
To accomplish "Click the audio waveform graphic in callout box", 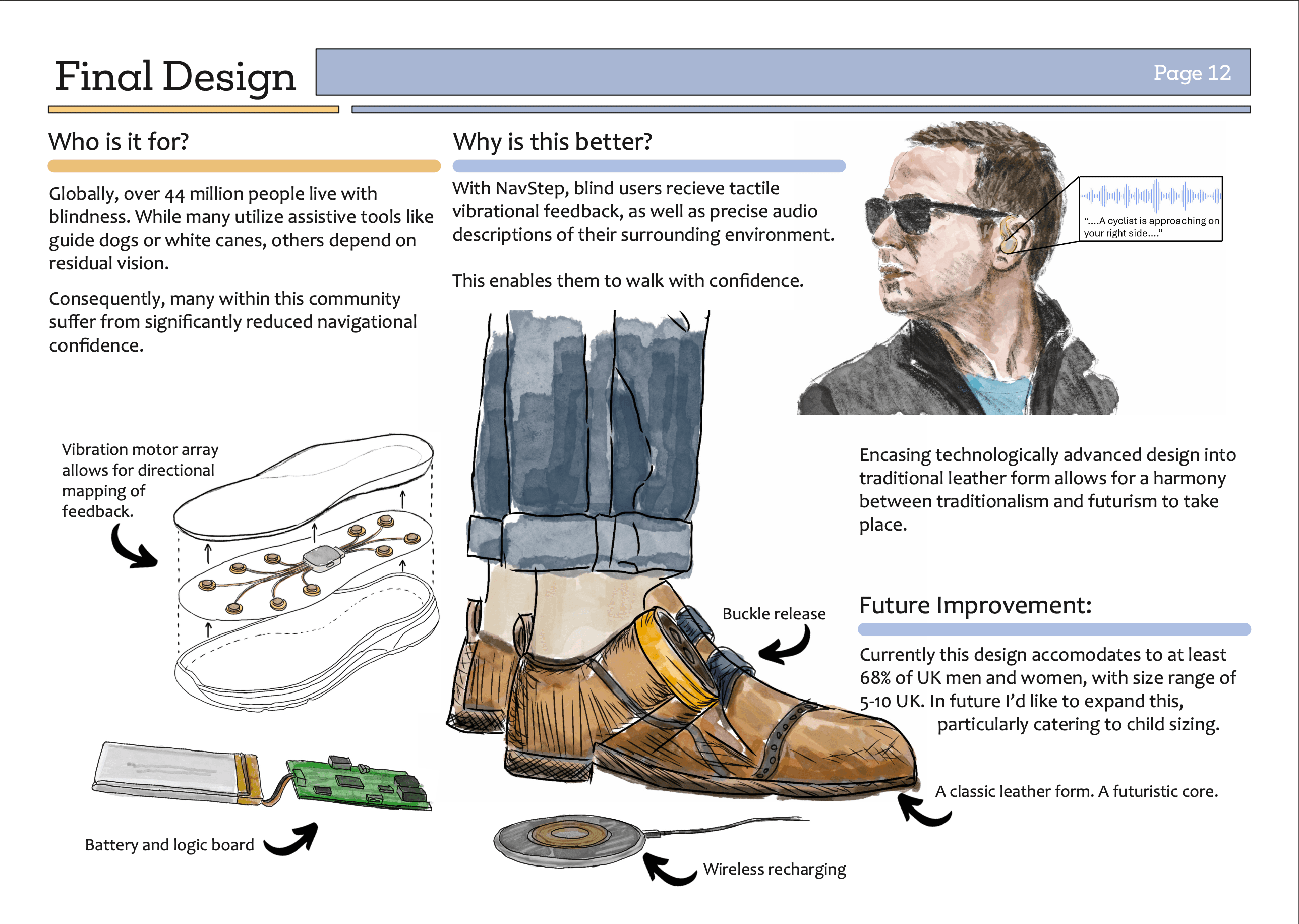I will 1151,196.
